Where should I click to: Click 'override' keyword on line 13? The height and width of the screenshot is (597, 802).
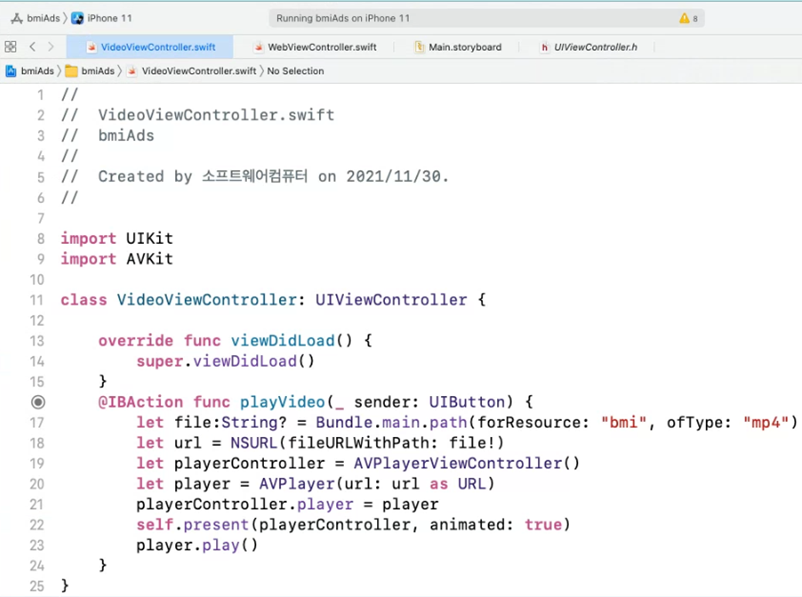click(x=136, y=341)
